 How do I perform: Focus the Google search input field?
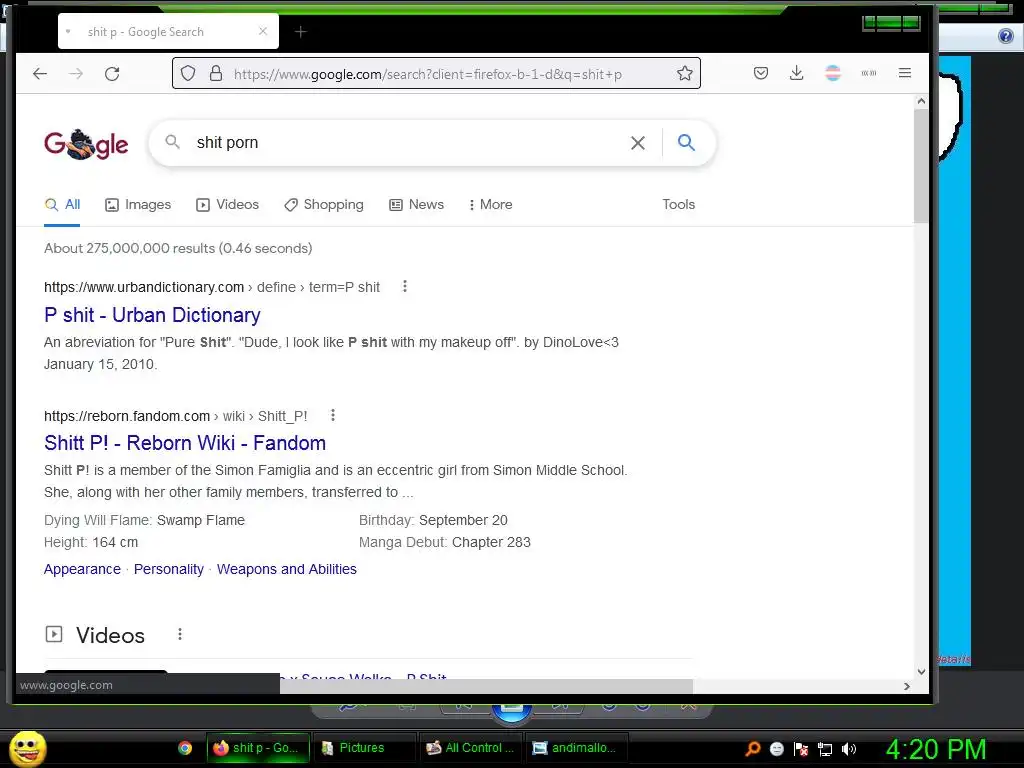pos(408,142)
